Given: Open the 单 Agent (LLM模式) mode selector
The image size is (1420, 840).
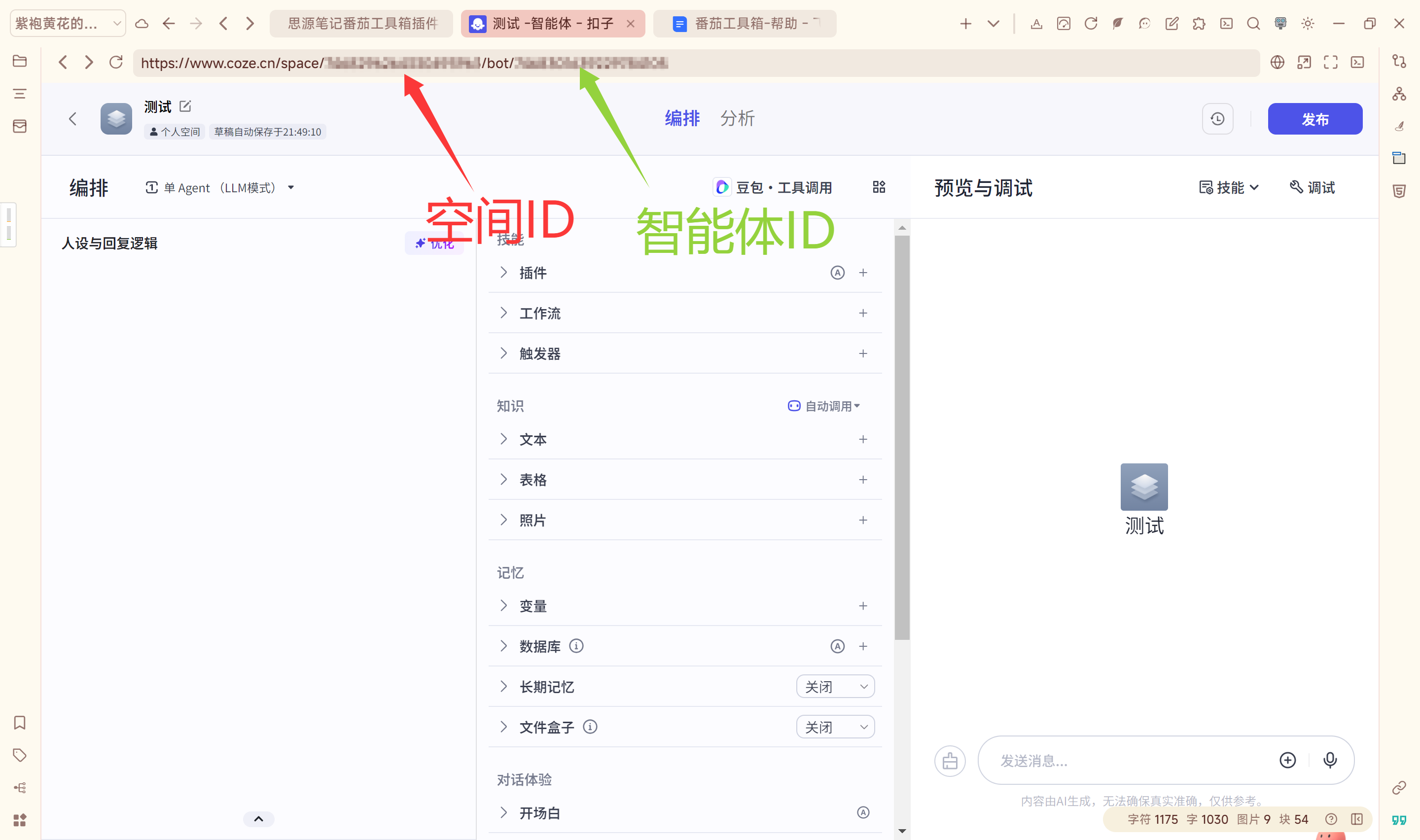Looking at the screenshot, I should (x=219, y=187).
